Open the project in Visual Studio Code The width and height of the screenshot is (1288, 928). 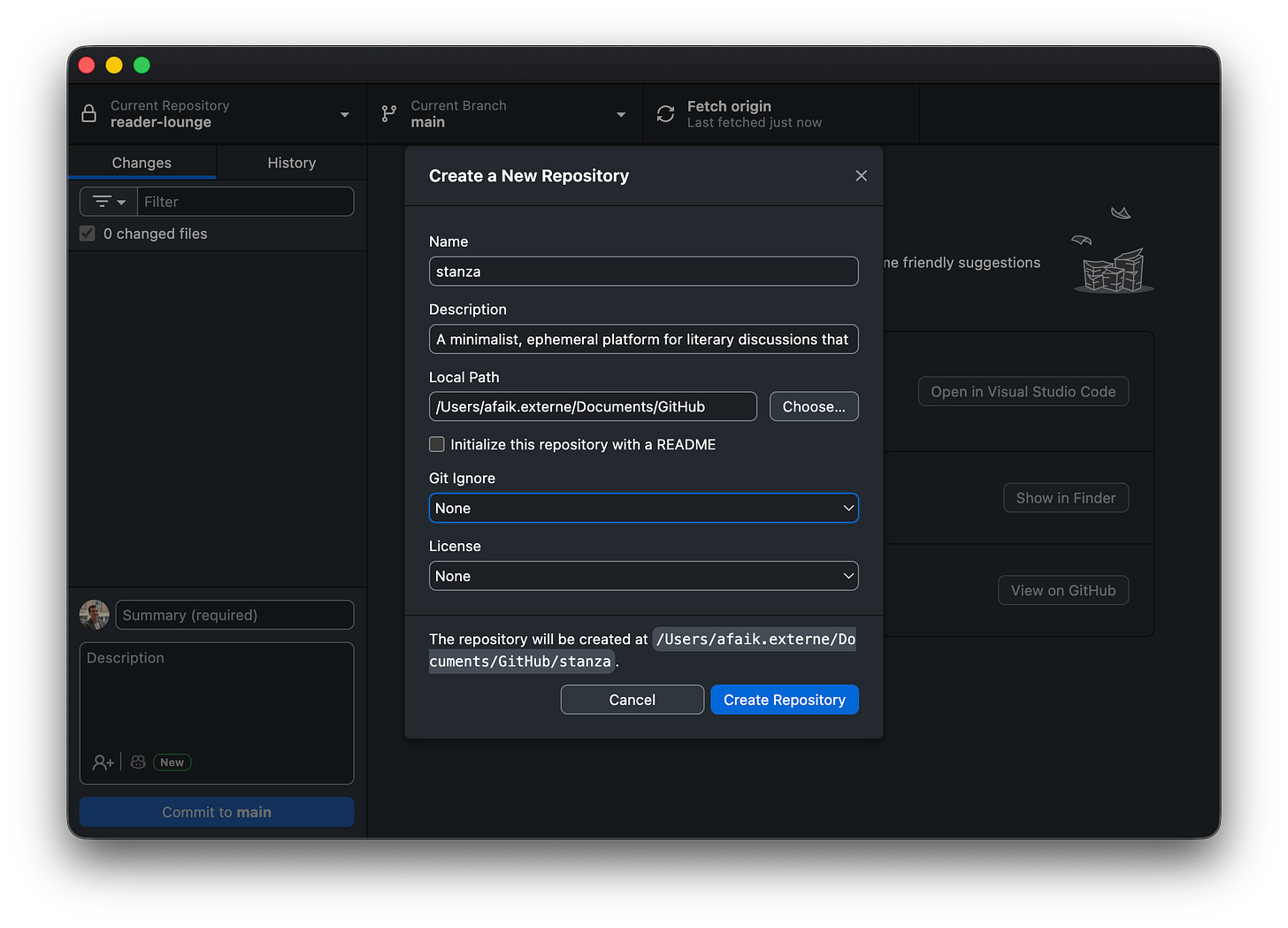point(1023,391)
